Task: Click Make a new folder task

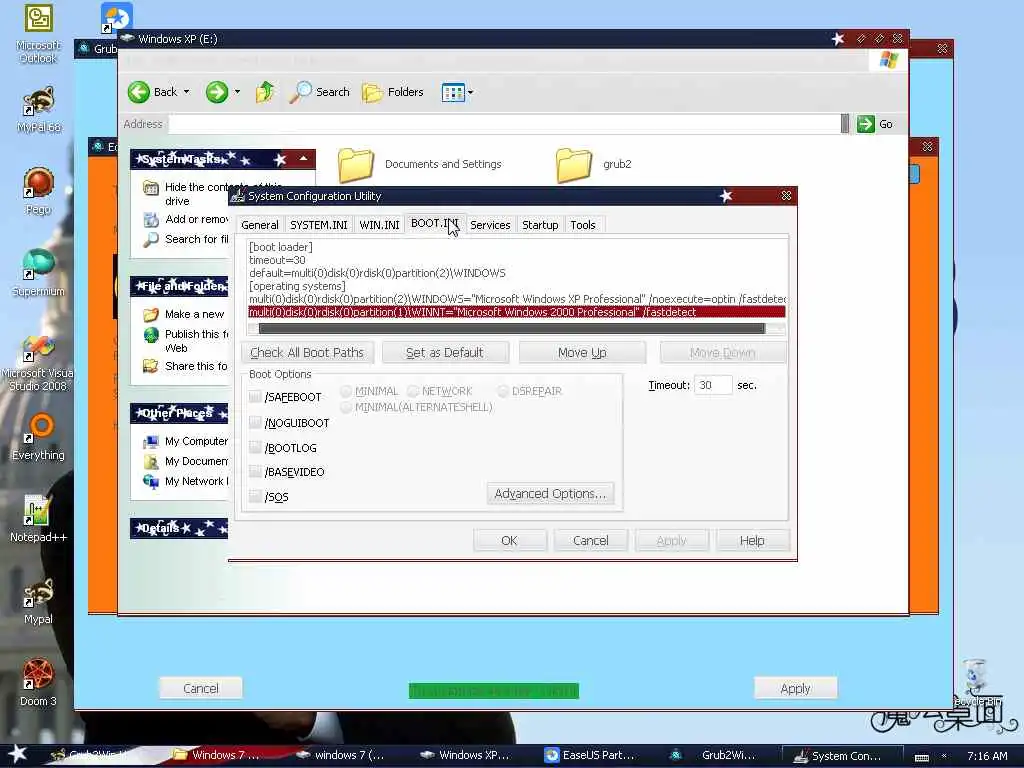Action: point(184,314)
